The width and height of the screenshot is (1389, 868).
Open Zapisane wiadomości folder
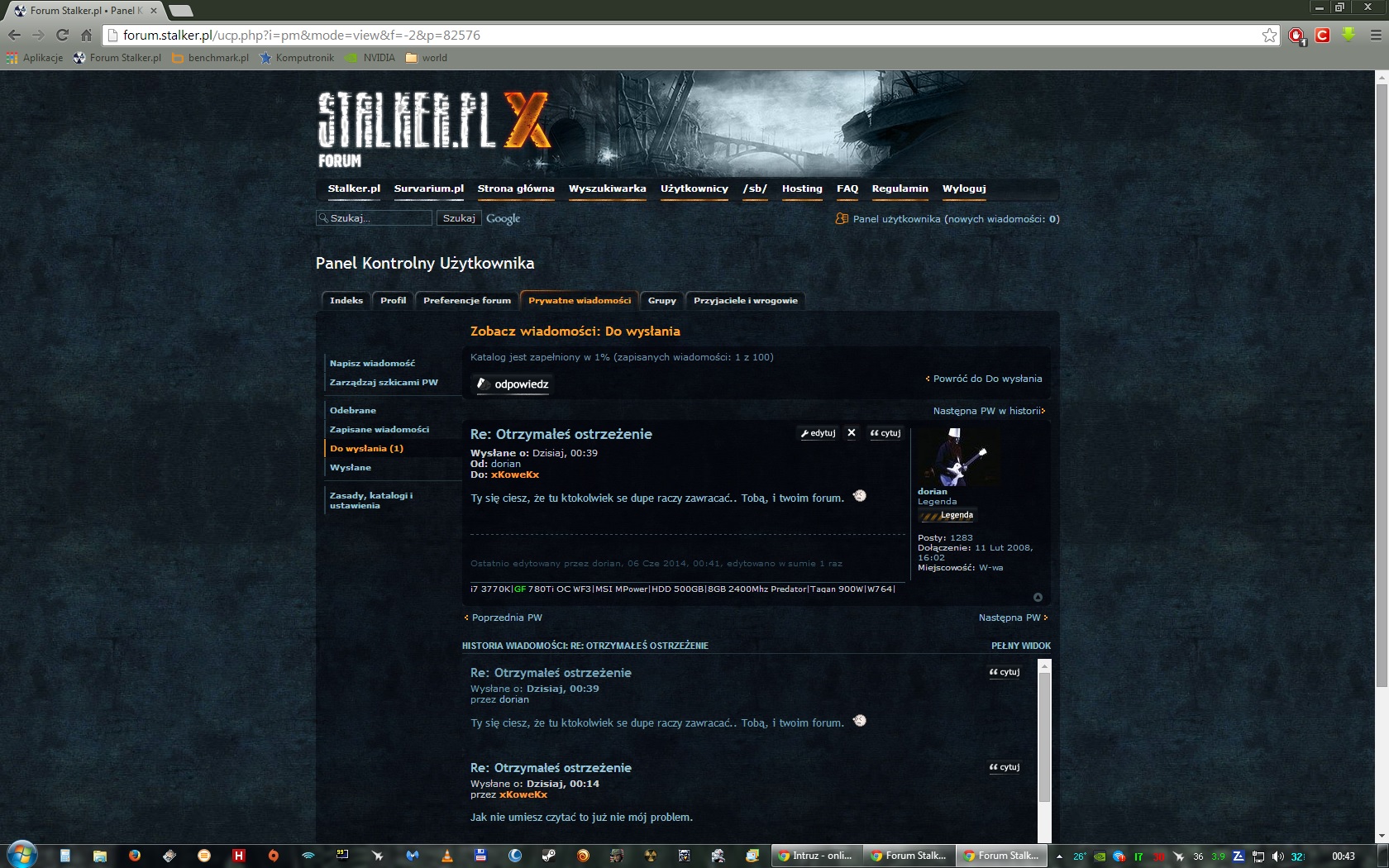379,430
